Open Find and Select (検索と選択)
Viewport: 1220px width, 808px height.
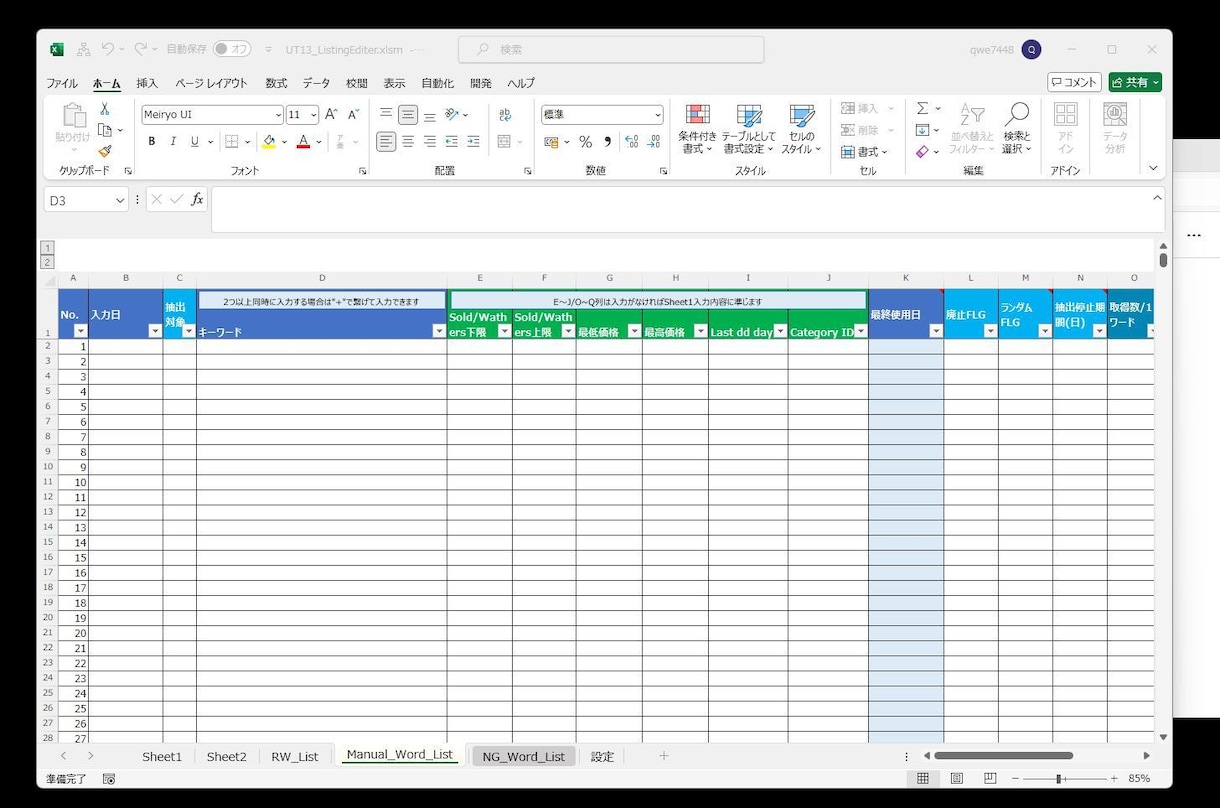(x=1017, y=129)
